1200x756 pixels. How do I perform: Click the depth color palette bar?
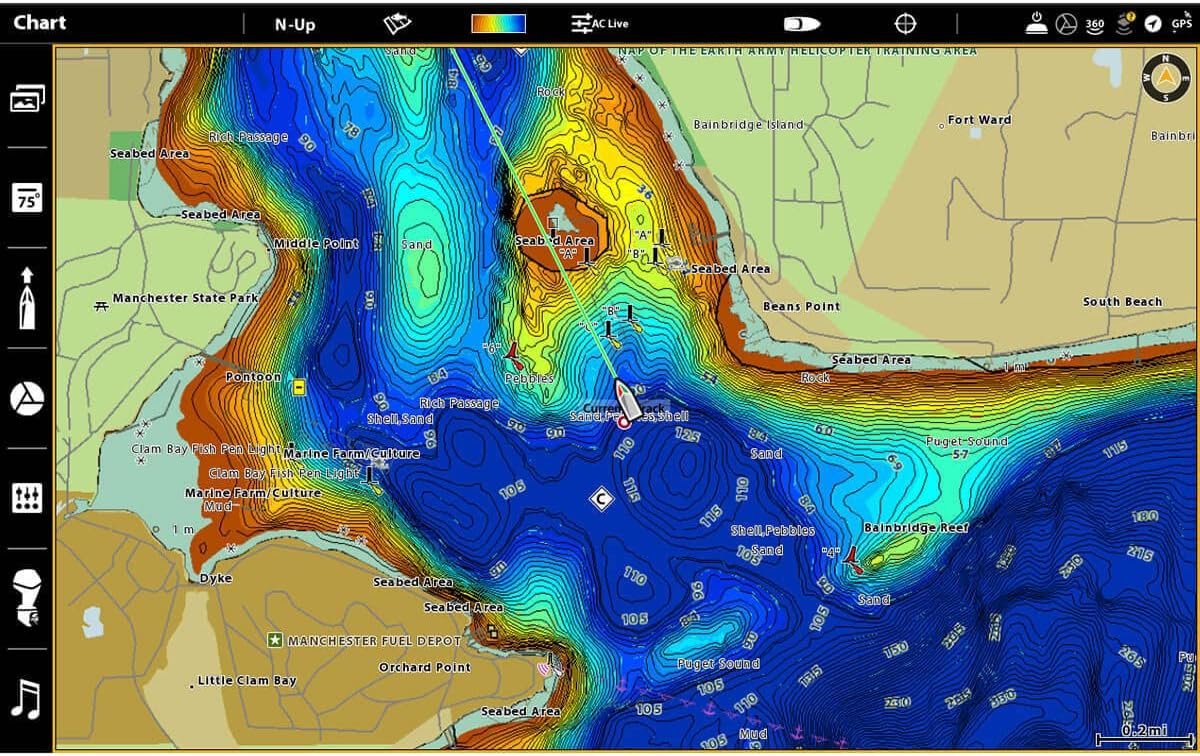(498, 22)
